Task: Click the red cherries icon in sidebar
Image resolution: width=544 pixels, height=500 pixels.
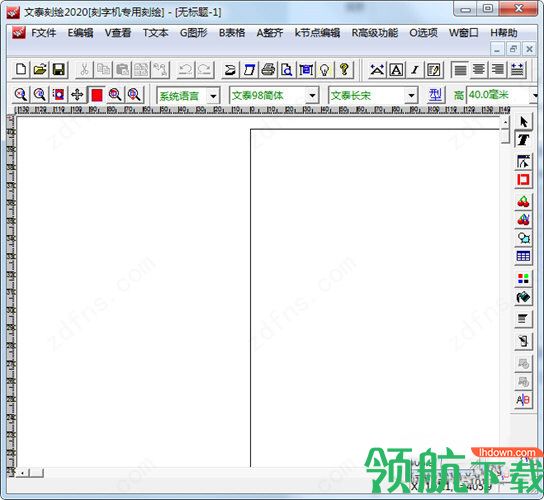Action: (x=523, y=201)
